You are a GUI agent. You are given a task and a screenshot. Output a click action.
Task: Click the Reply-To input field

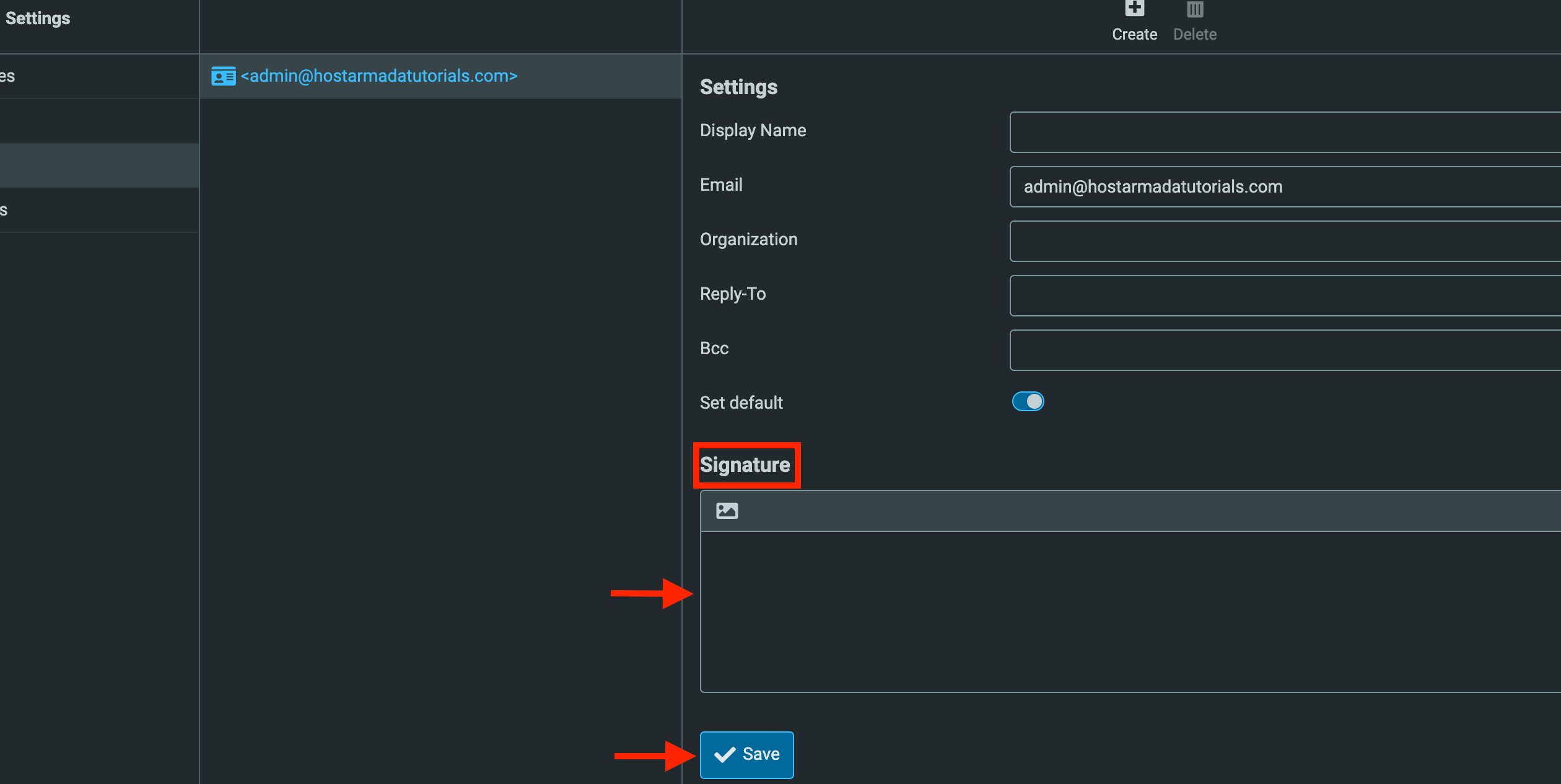click(x=1285, y=295)
